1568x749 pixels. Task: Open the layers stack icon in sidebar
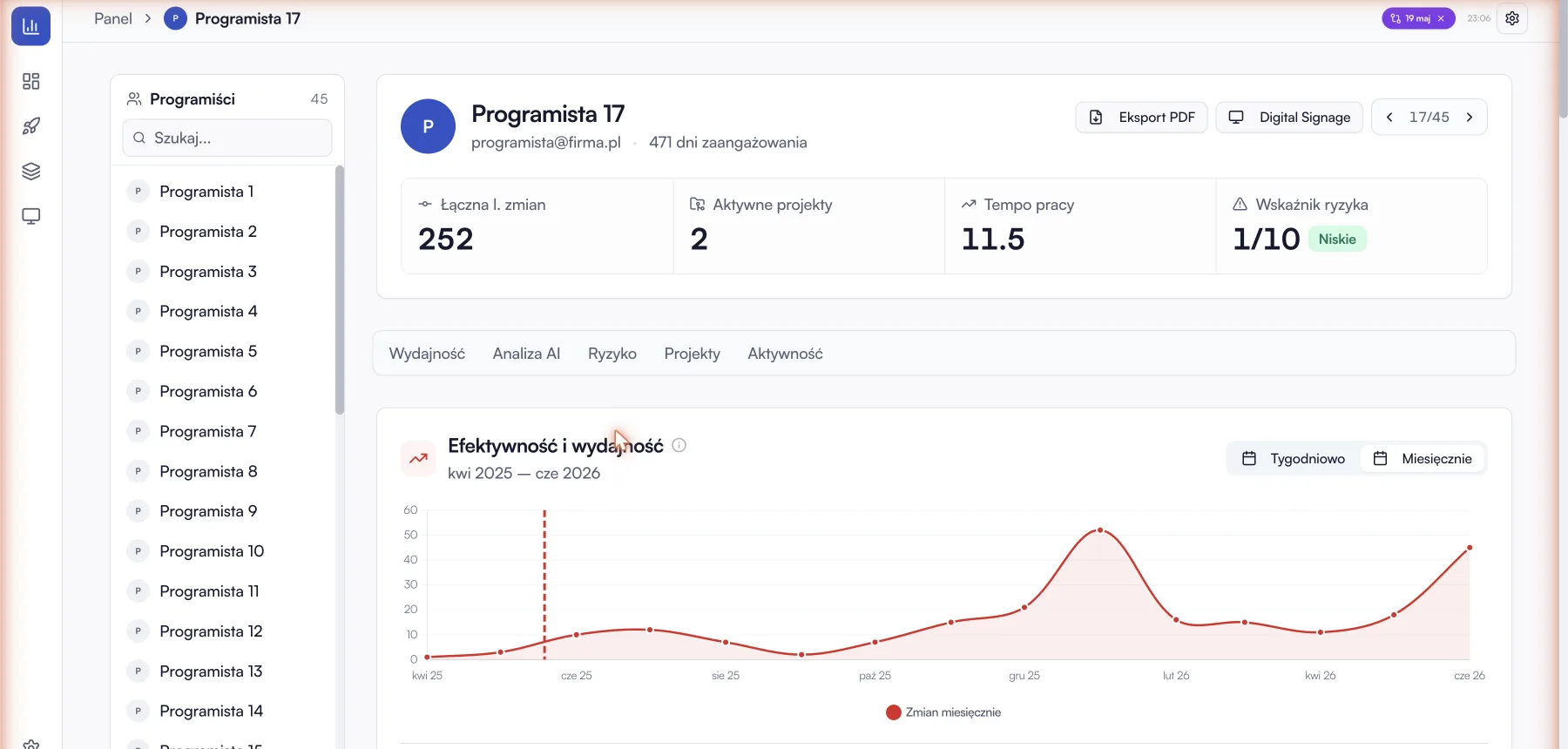[x=31, y=172]
